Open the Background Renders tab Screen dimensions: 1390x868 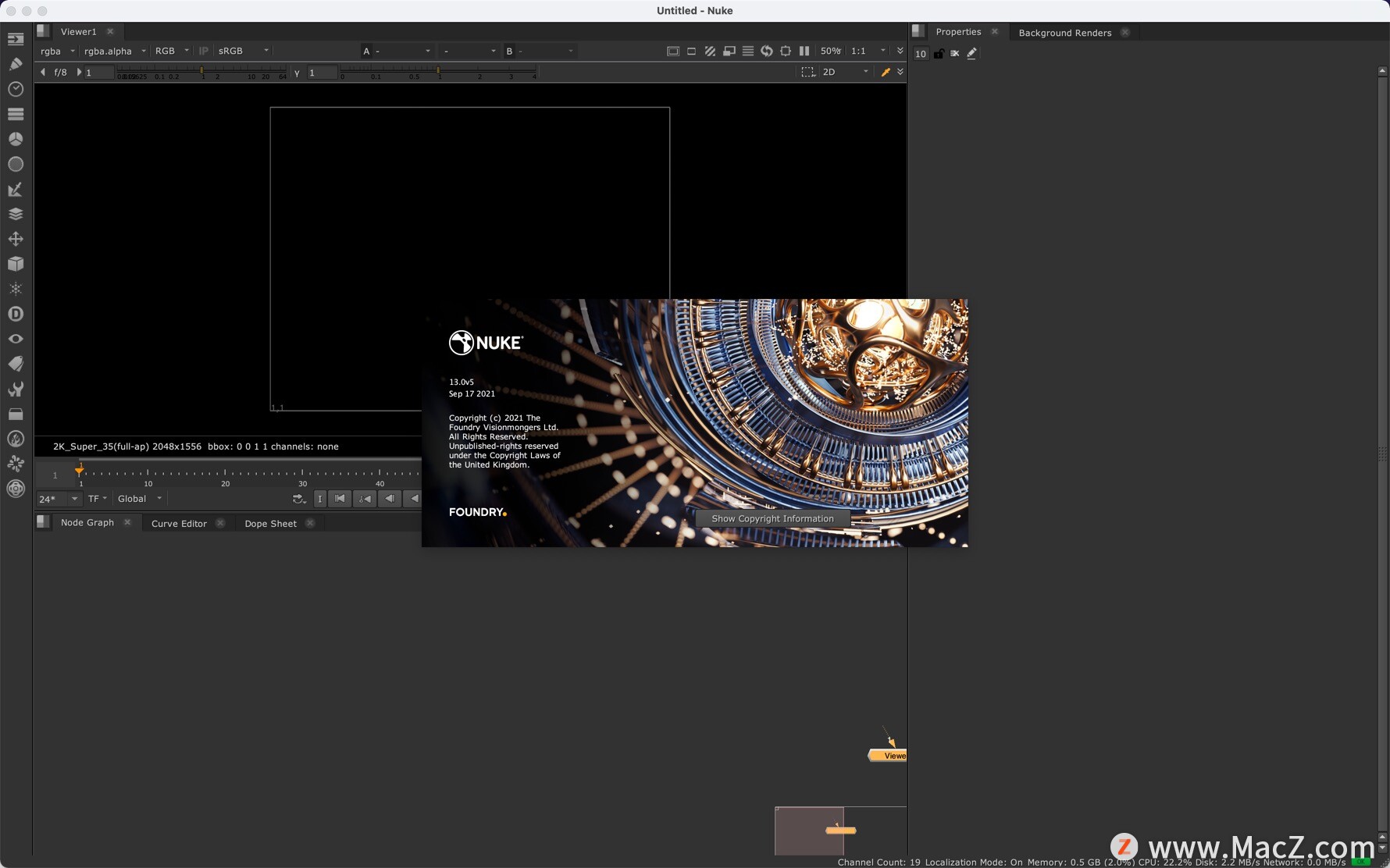(x=1064, y=33)
